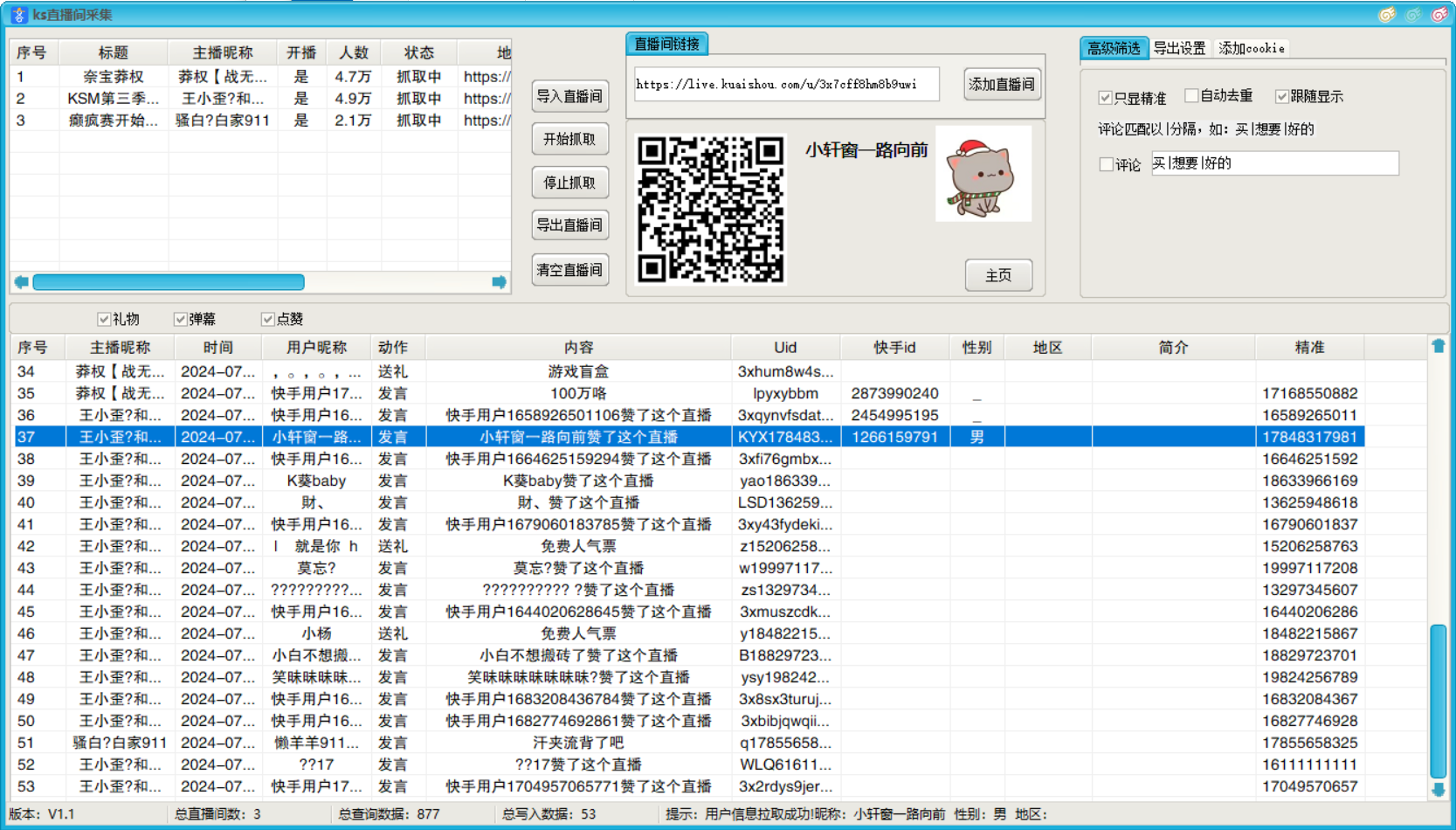
Task: Toggle the 点赞 checkbox
Action: point(267,320)
